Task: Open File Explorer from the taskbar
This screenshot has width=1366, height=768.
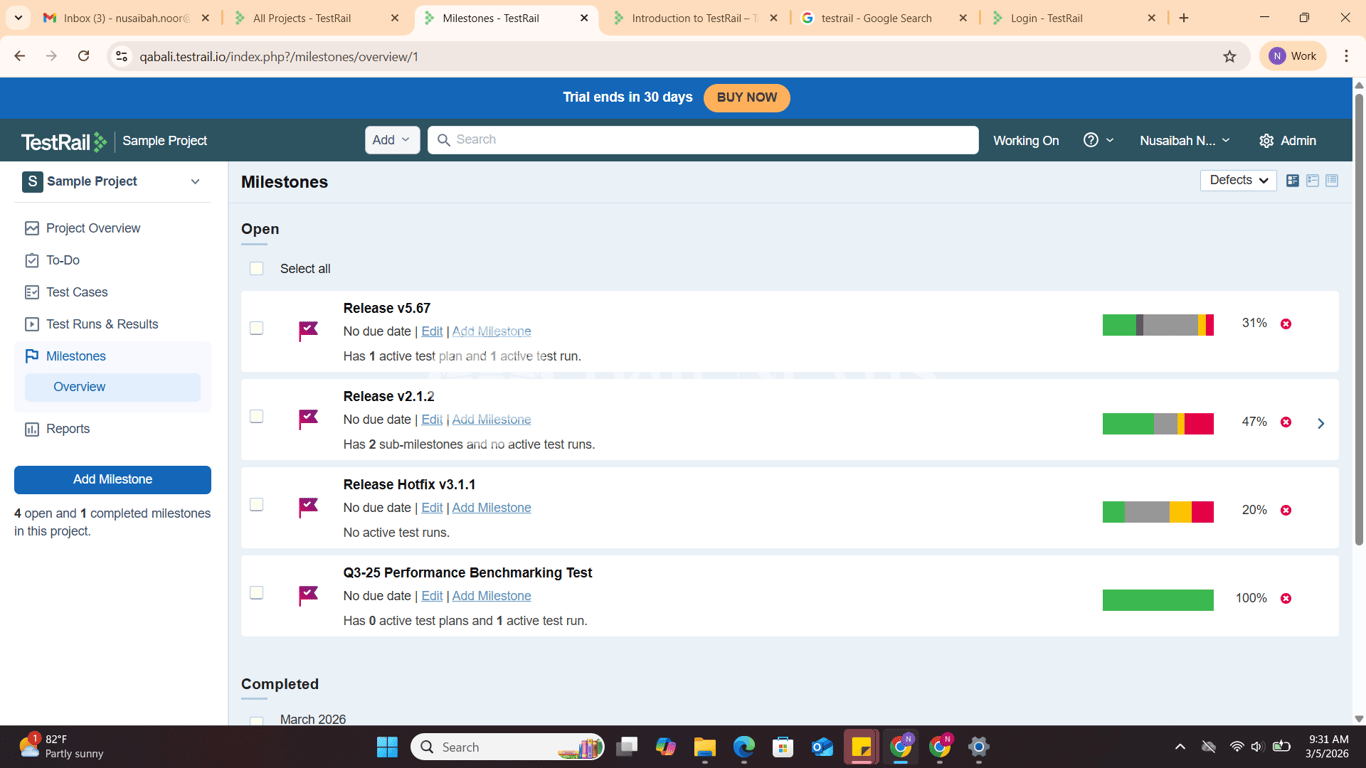Action: coord(705,747)
